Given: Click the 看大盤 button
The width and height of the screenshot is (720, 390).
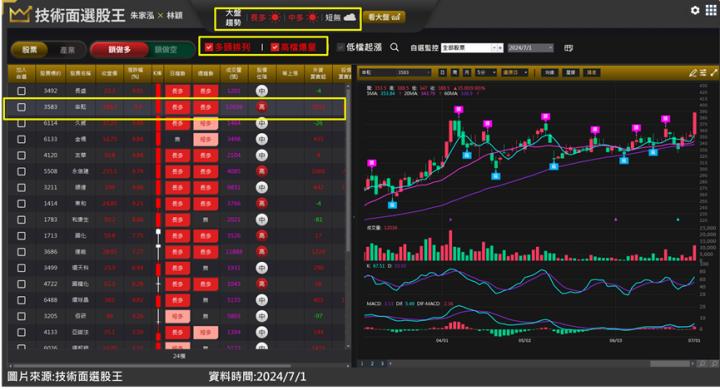Looking at the screenshot, I should (x=384, y=17).
